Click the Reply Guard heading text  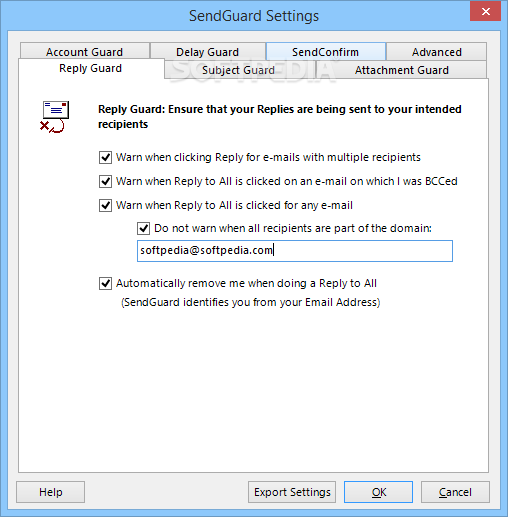tap(280, 117)
